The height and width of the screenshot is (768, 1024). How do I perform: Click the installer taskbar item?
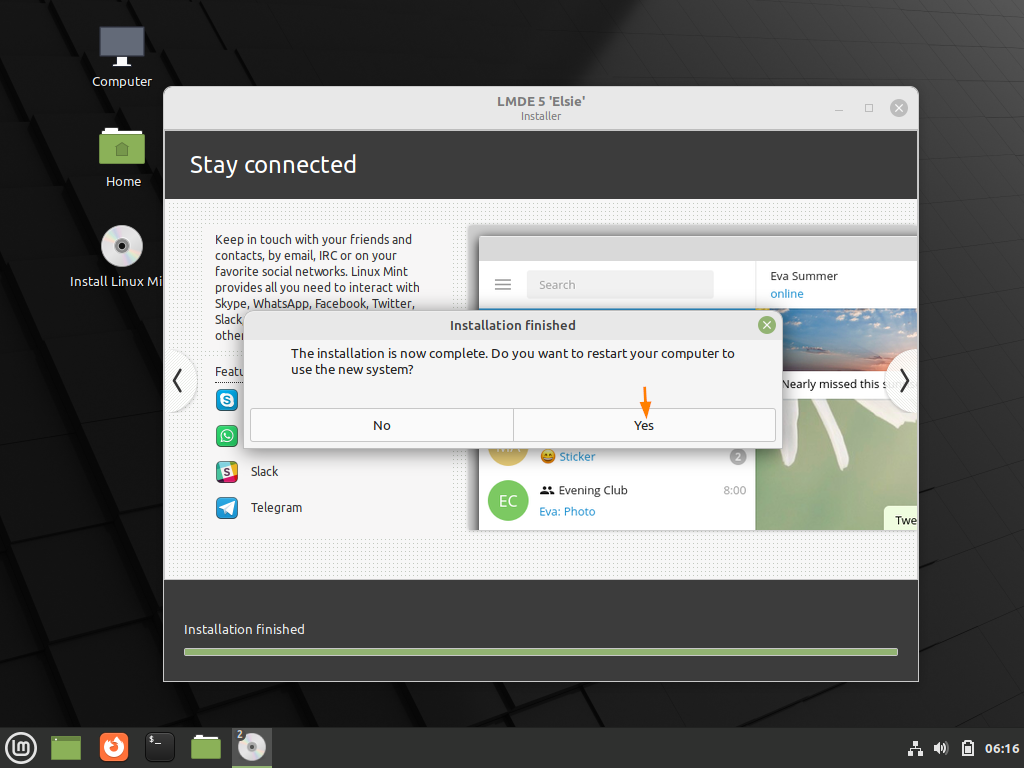252,748
